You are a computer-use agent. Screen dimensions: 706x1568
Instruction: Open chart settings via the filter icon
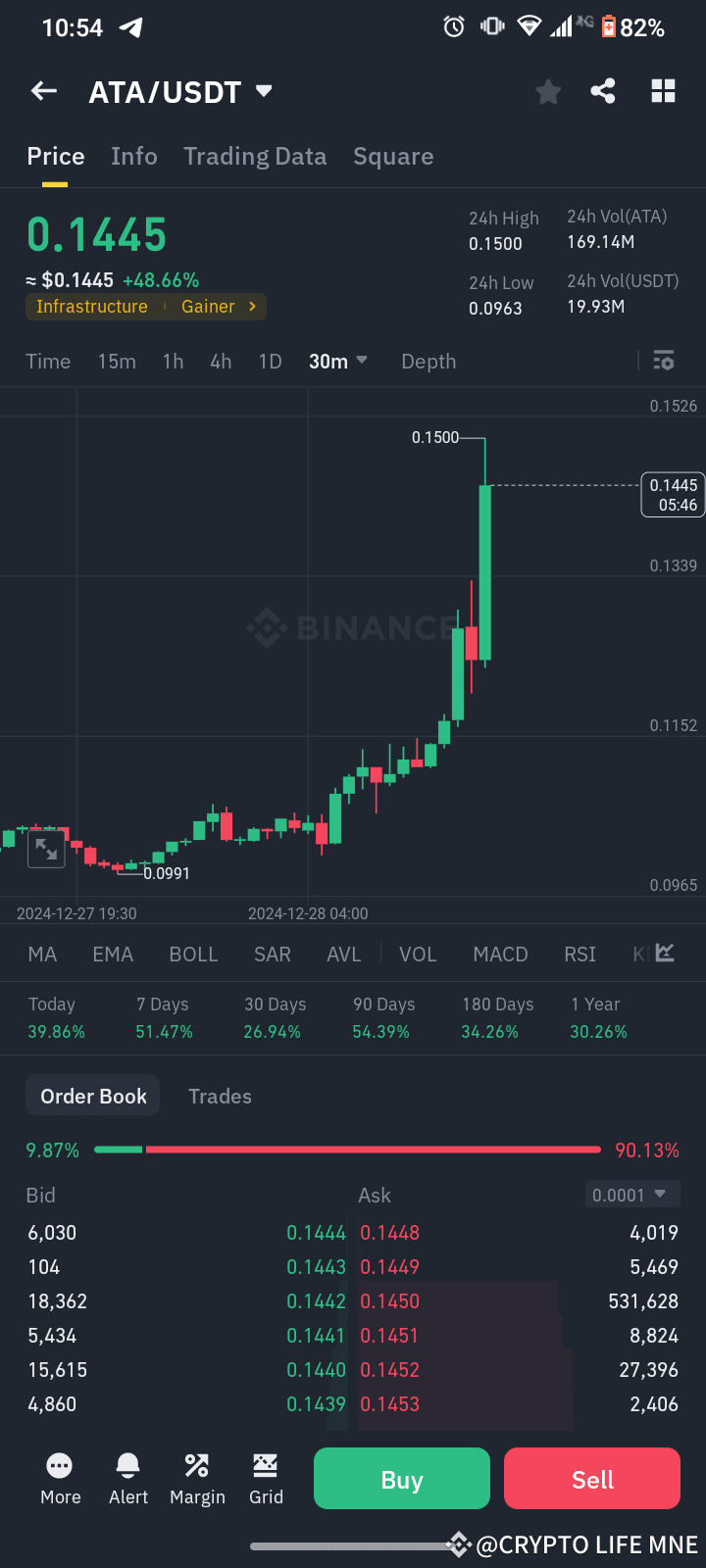[x=664, y=361]
